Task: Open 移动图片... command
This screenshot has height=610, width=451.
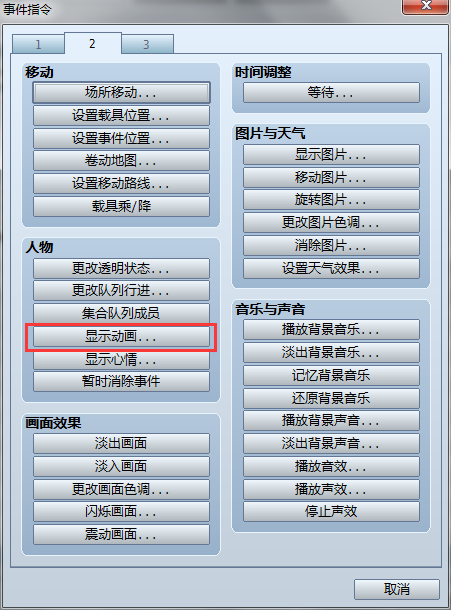Action: point(332,178)
